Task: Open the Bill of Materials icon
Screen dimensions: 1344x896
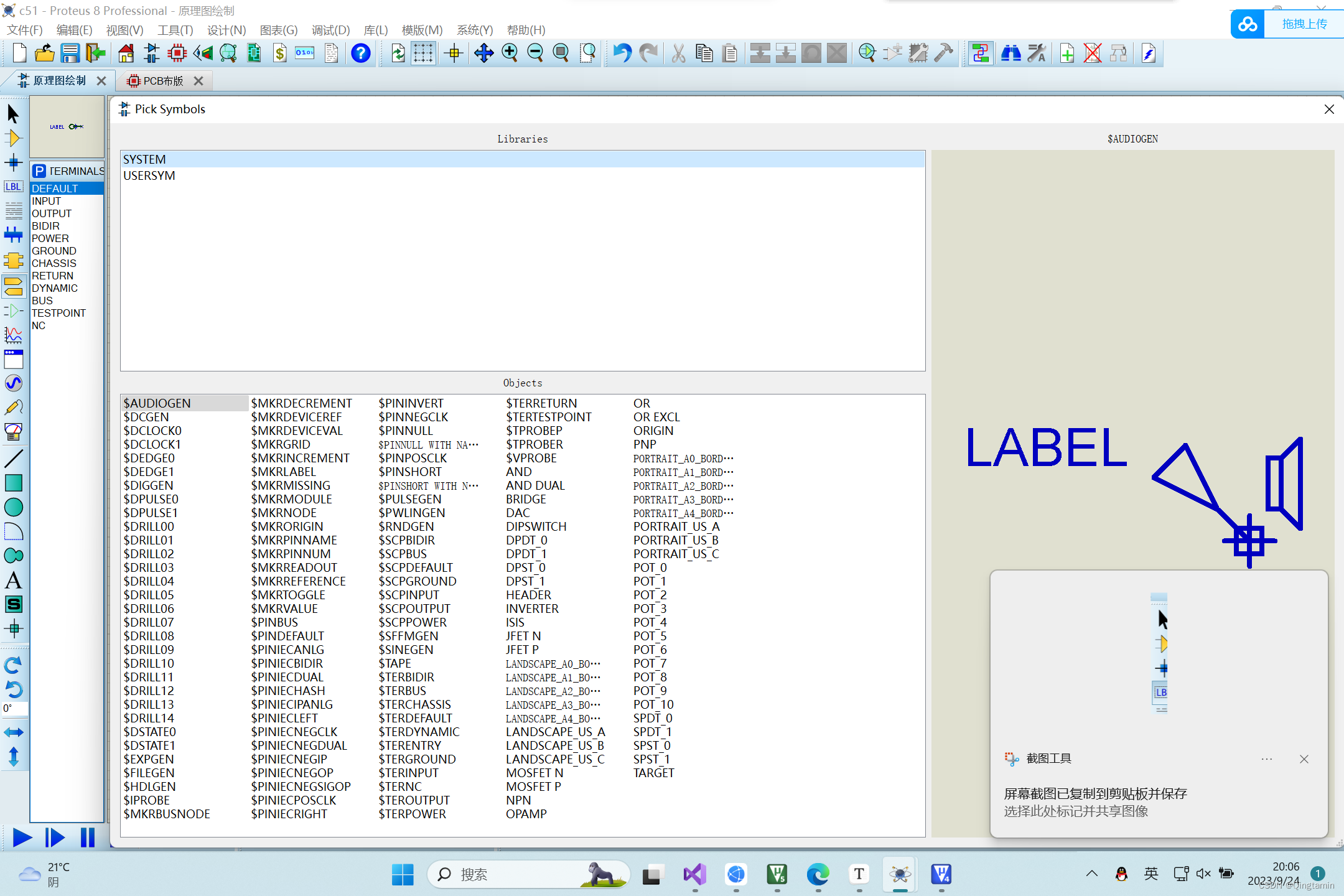Action: pyautogui.click(x=279, y=54)
